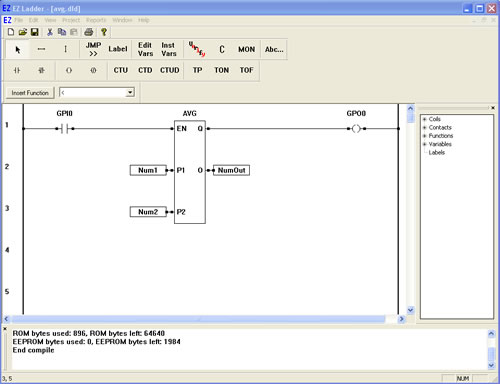
Task: Copy the selected element
Action: (x=62, y=32)
